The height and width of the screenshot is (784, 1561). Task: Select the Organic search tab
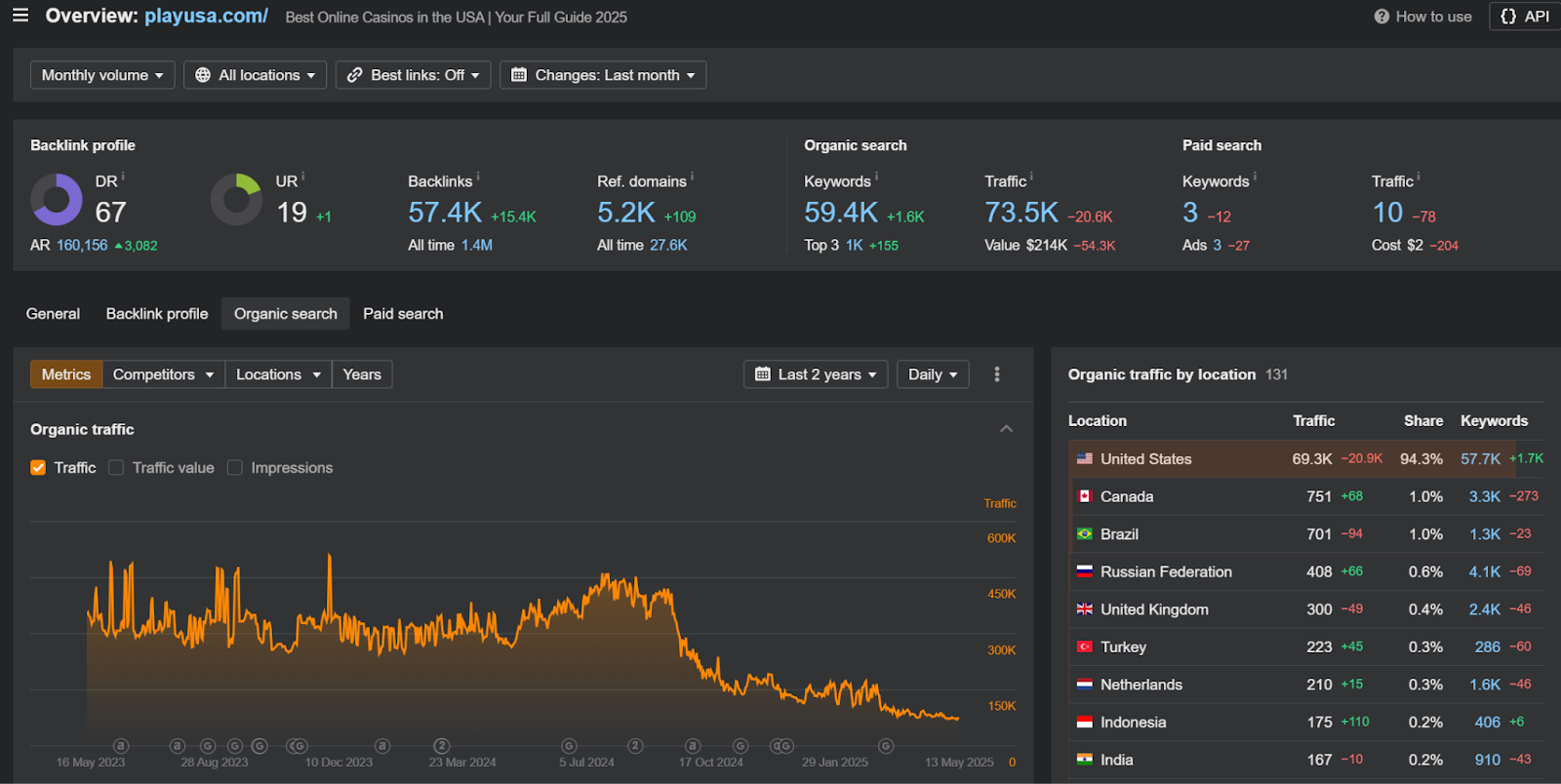[x=286, y=314]
